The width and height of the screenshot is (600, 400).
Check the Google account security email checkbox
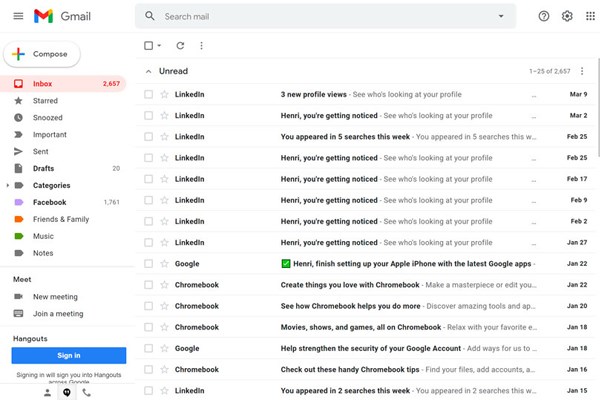coord(148,348)
